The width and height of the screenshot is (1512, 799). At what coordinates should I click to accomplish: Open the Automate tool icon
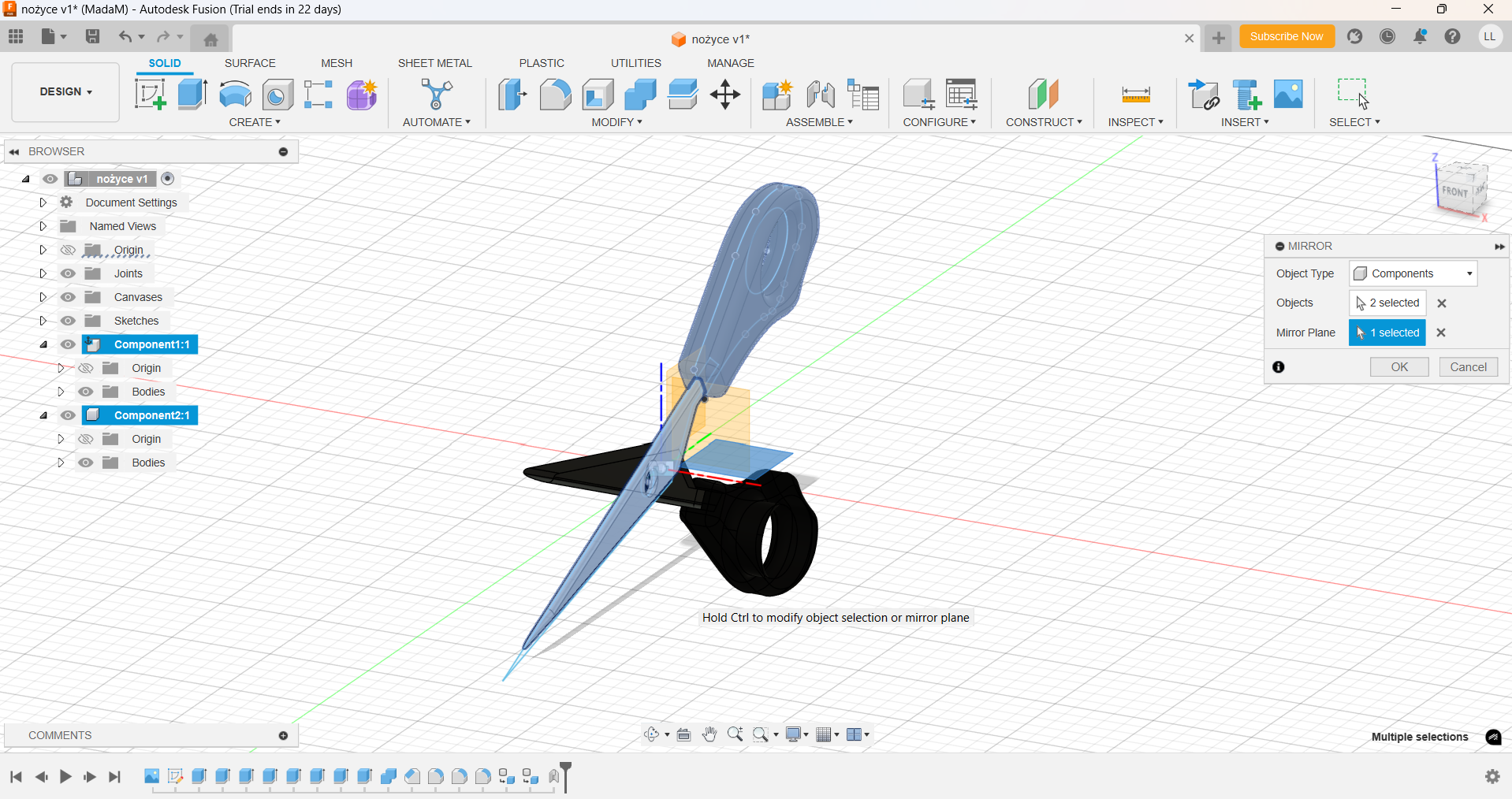tap(436, 95)
